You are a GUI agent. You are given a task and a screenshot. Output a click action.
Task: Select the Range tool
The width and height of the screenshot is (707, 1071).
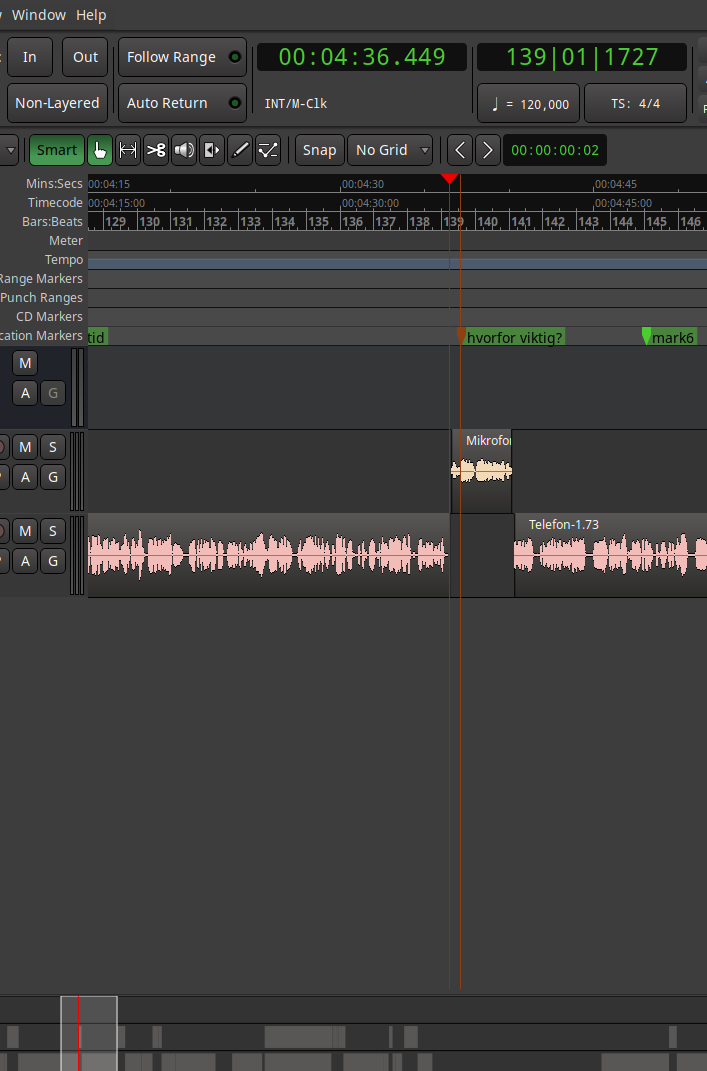tap(128, 150)
